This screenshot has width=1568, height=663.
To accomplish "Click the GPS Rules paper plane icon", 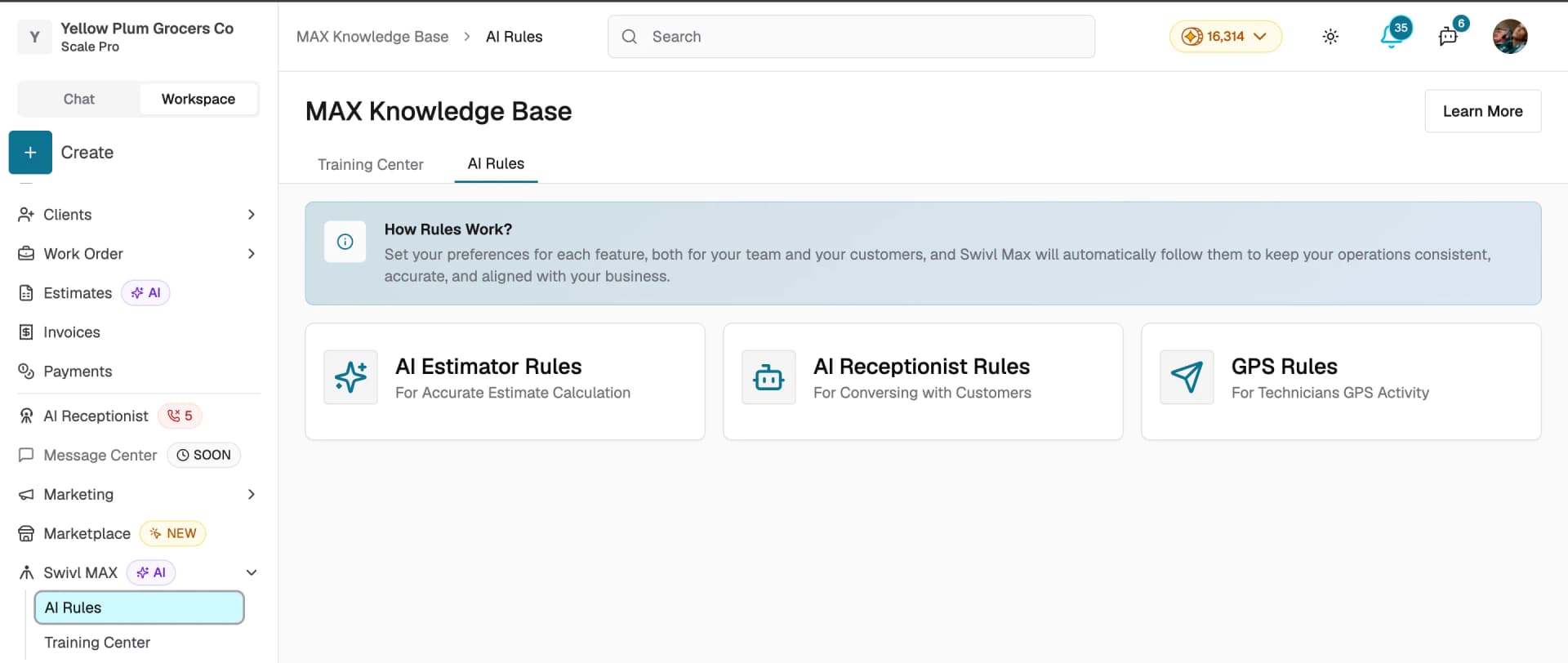I will pyautogui.click(x=1187, y=377).
